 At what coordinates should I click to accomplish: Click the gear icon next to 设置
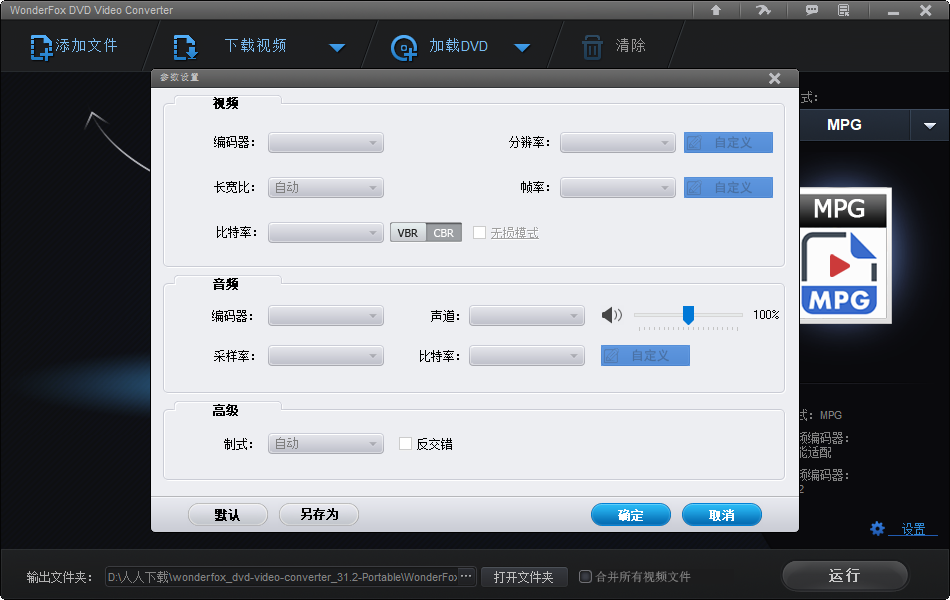[878, 528]
